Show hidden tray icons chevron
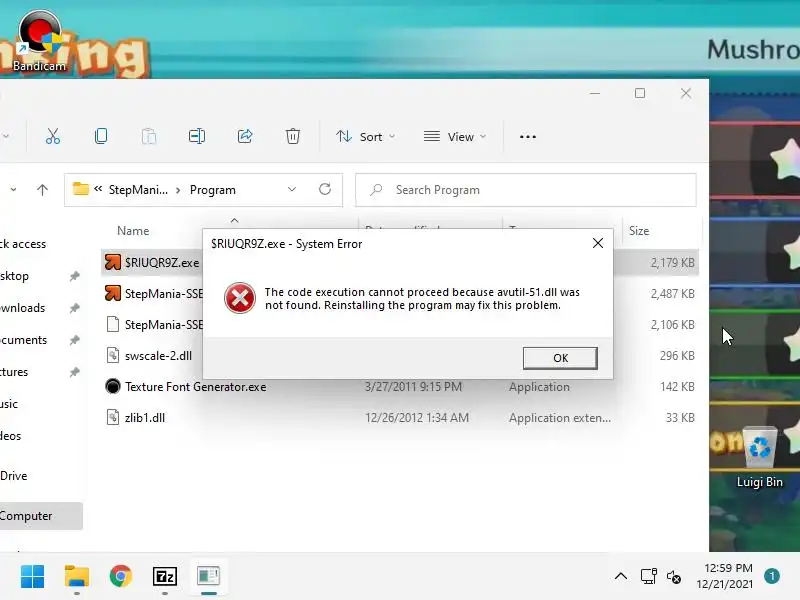This screenshot has height=600, width=800. pyautogui.click(x=621, y=577)
